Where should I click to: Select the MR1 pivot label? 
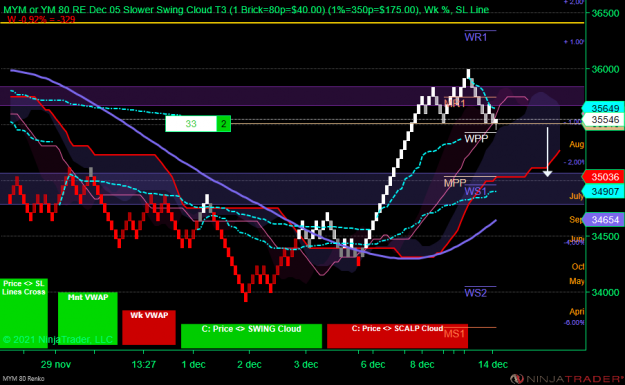(x=455, y=103)
